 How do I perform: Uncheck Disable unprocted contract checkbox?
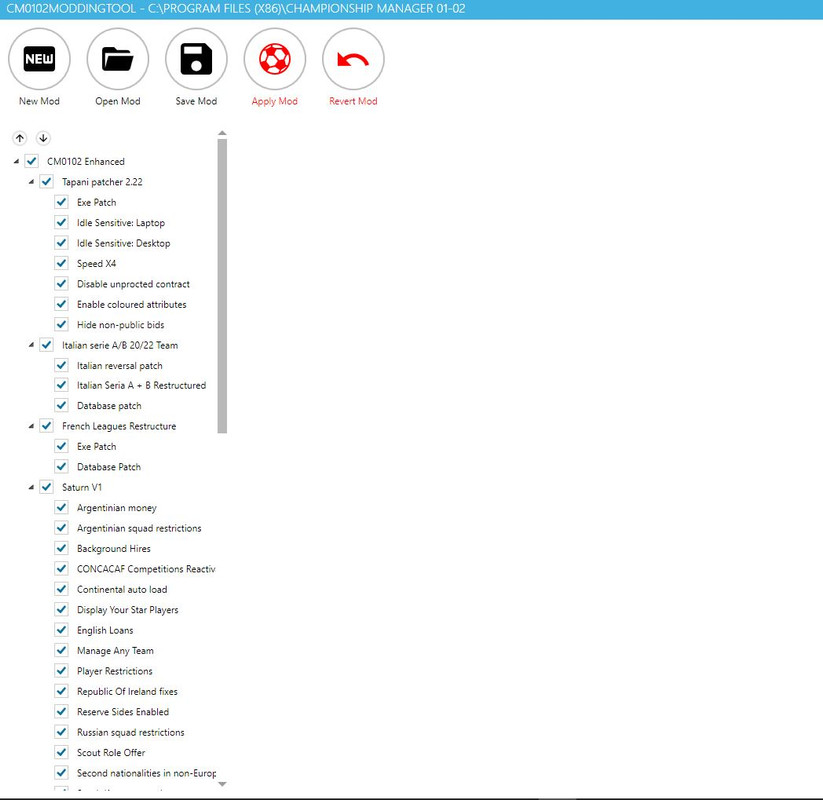tap(61, 283)
